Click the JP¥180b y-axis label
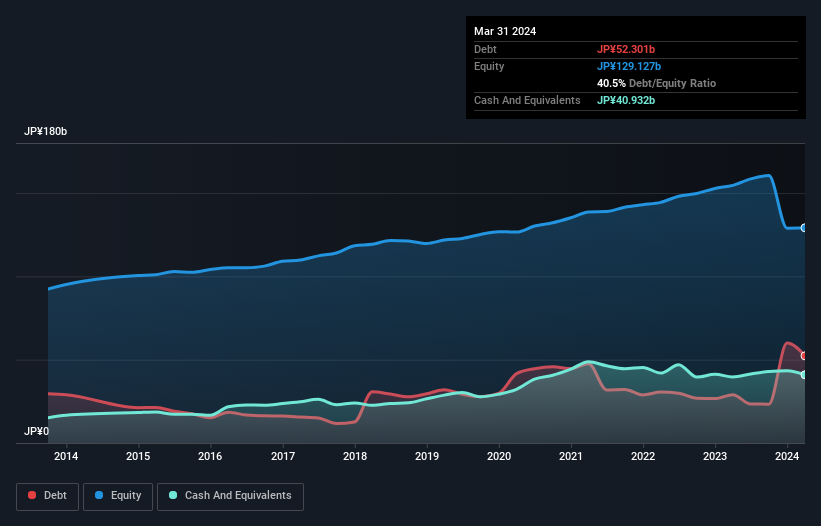821x526 pixels. pyautogui.click(x=46, y=131)
